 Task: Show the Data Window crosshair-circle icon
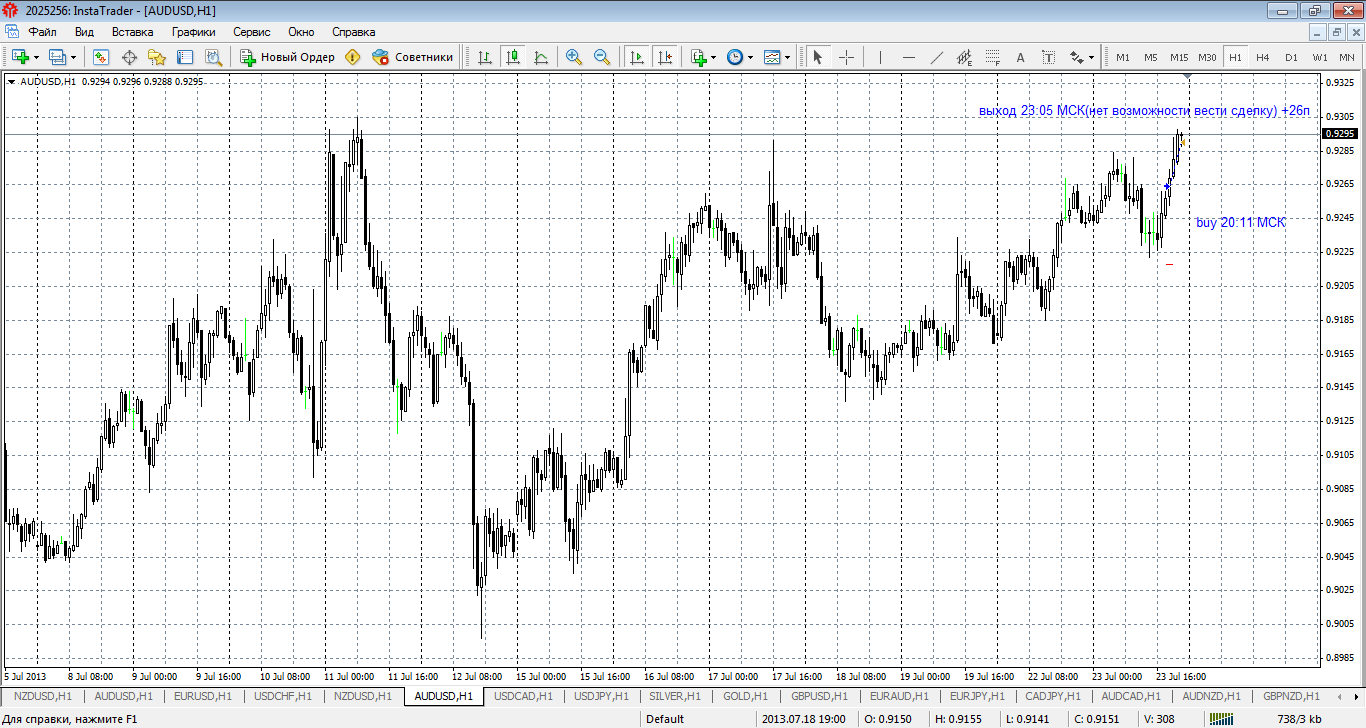point(129,57)
